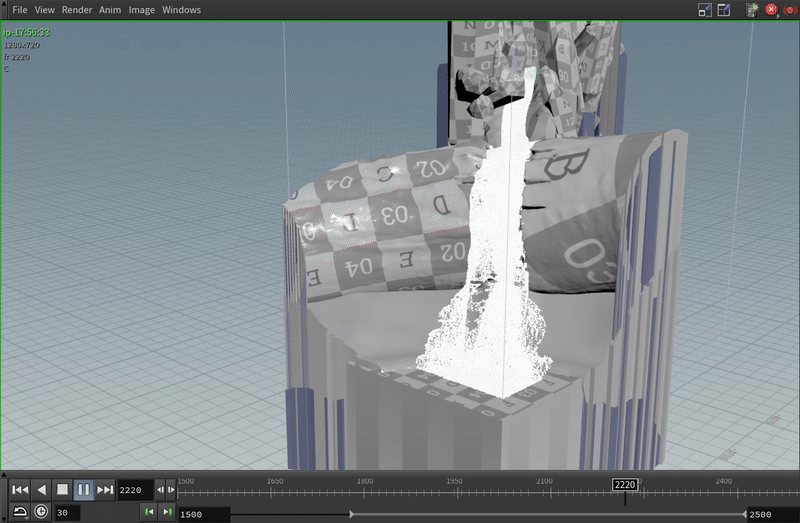Image resolution: width=800 pixels, height=523 pixels.
Task: Toggle the pause button
Action: click(x=83, y=490)
